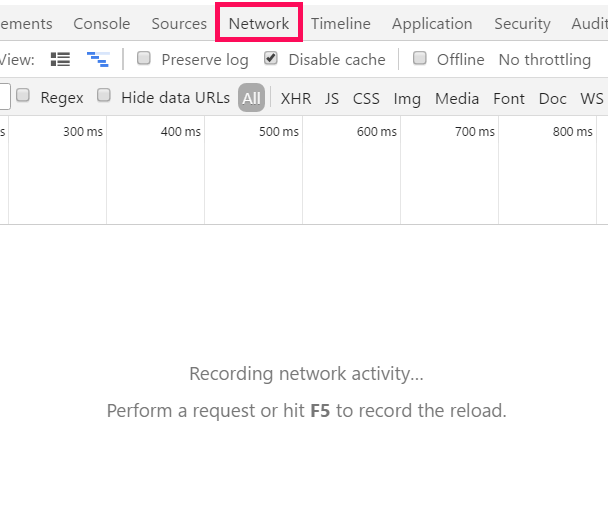The image size is (608, 525).
Task: Filter requests by Font type
Action: point(509,98)
